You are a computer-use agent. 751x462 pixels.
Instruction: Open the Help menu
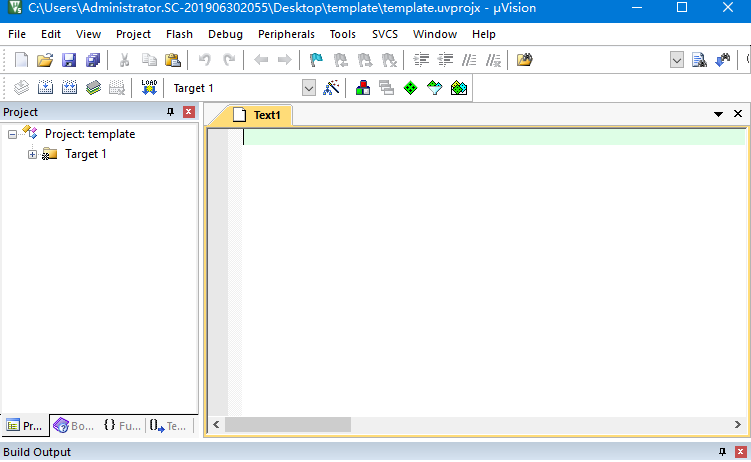[x=483, y=34]
